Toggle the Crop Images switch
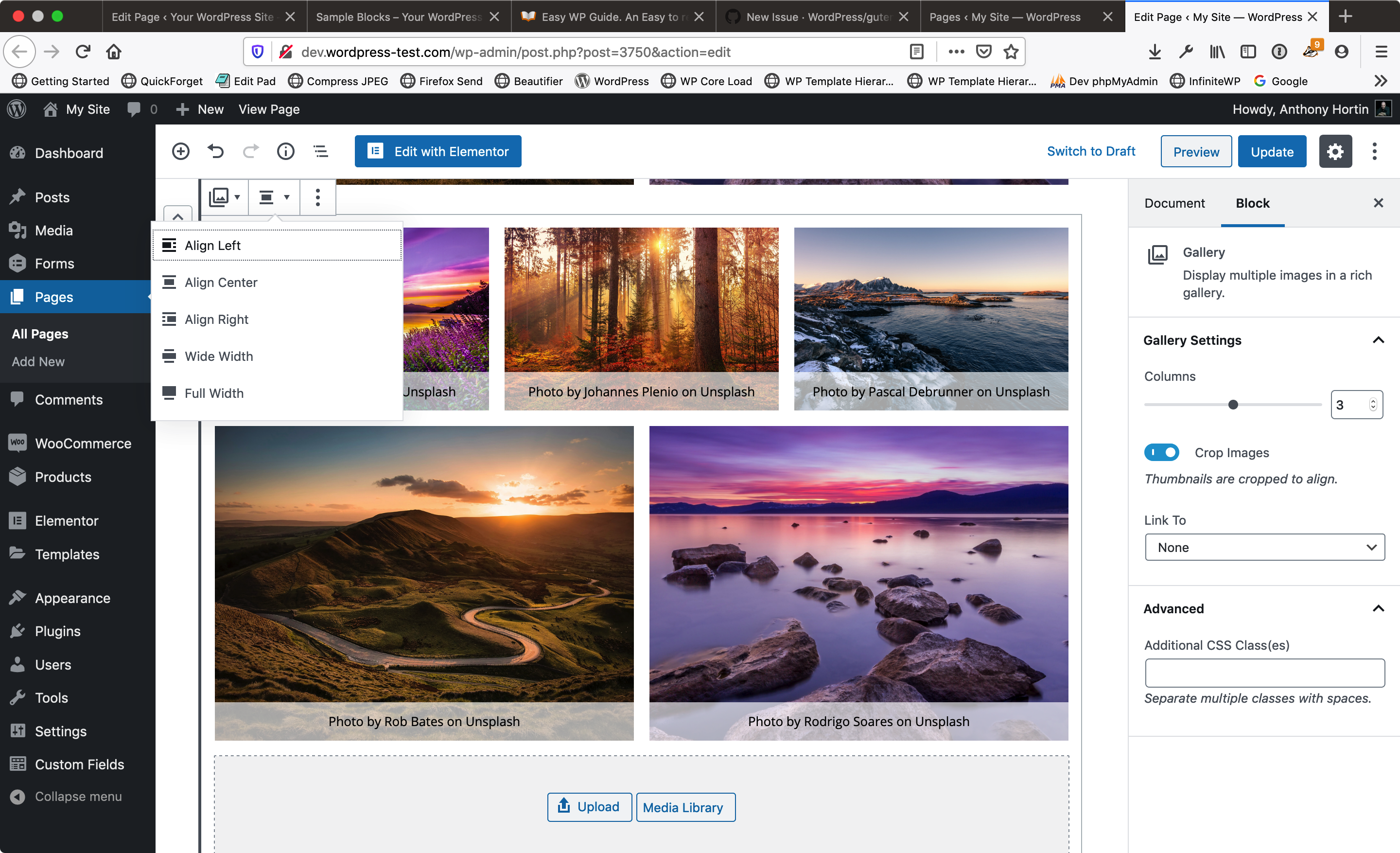This screenshot has height=853, width=1400. (1161, 452)
